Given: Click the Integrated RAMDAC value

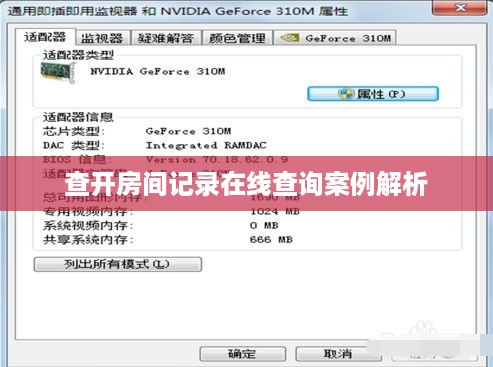Looking at the screenshot, I should (206, 145).
